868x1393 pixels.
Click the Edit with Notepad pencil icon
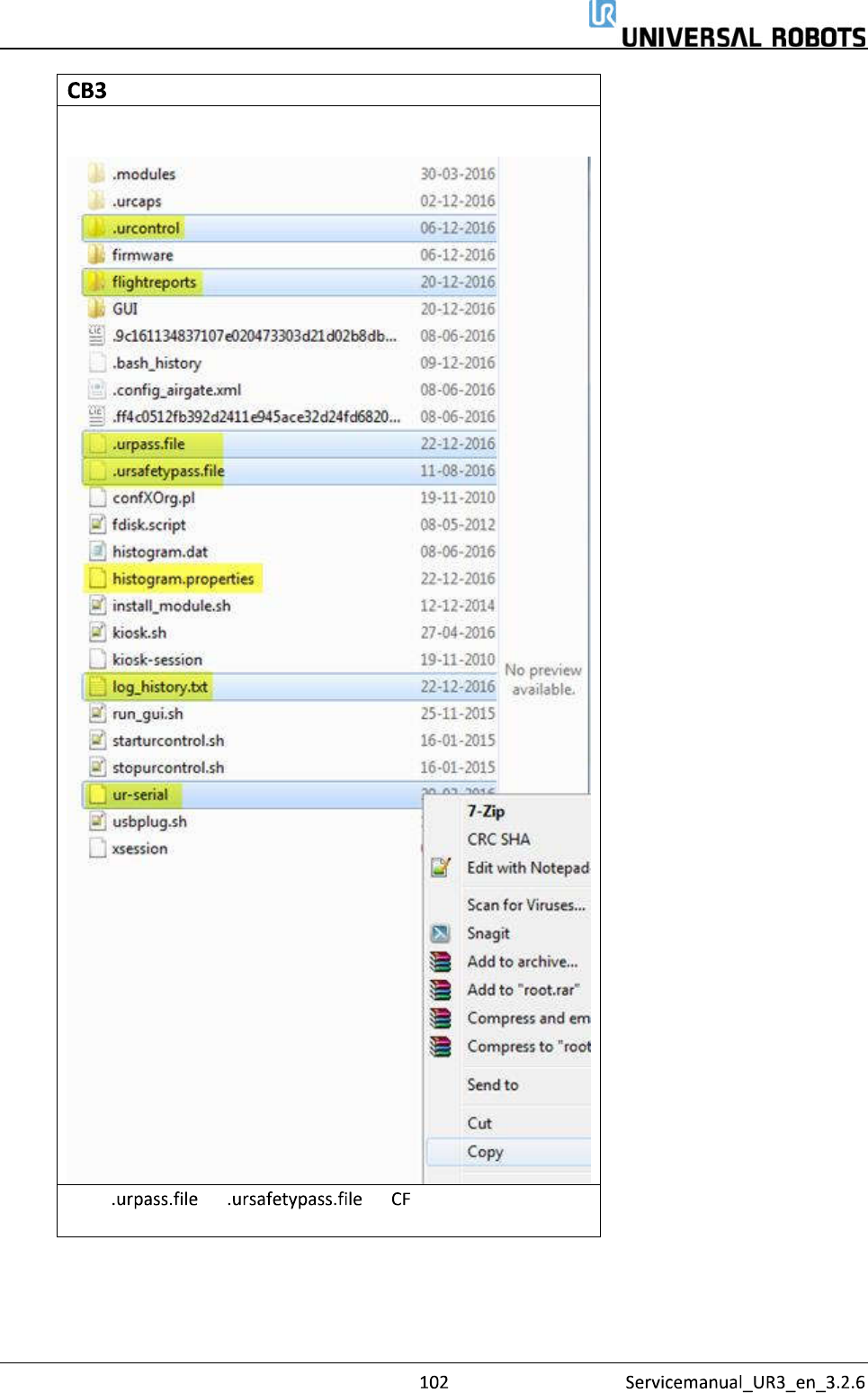(x=440, y=867)
